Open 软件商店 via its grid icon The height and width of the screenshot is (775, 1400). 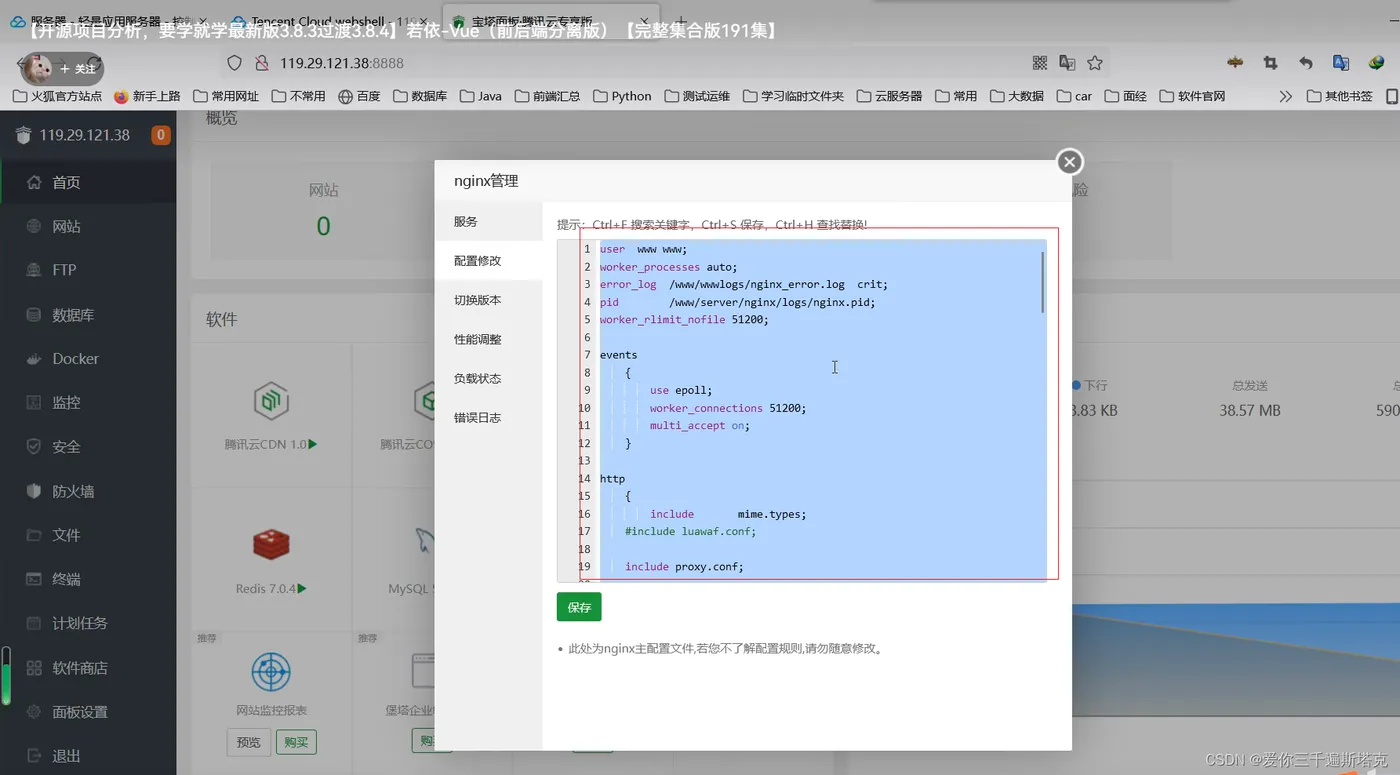34,668
